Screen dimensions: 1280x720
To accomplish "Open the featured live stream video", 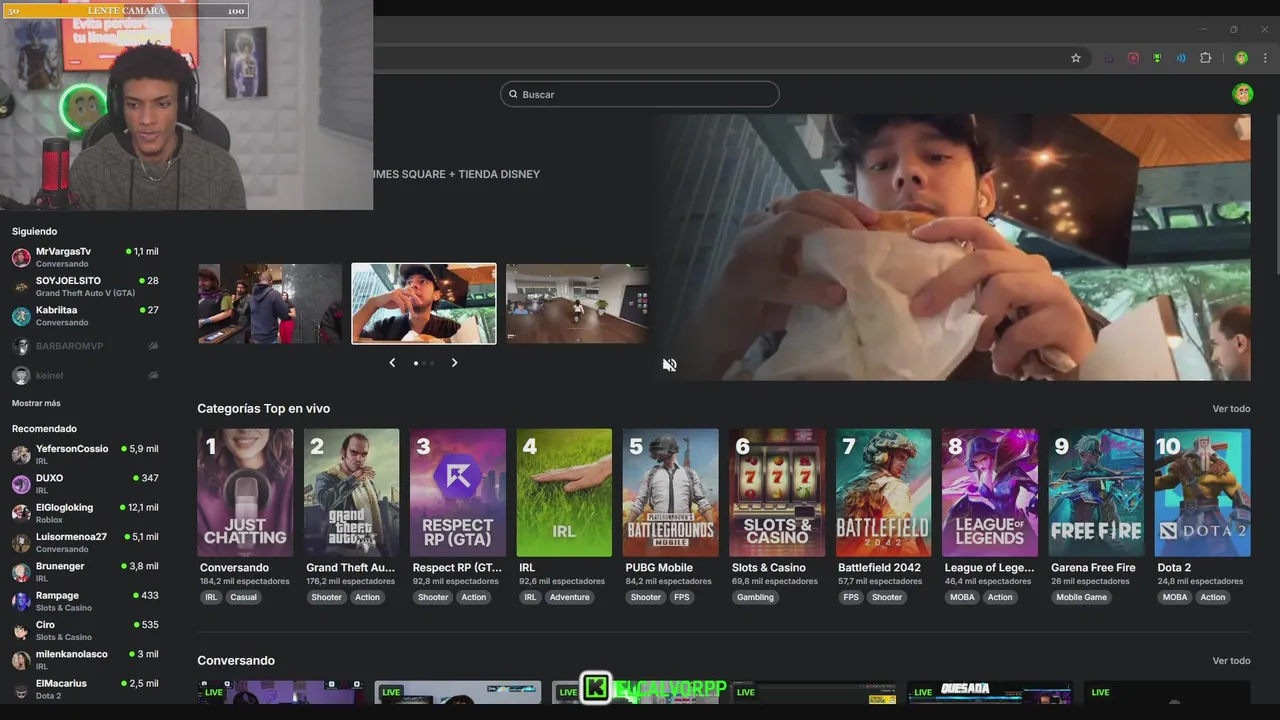I will click(x=950, y=247).
